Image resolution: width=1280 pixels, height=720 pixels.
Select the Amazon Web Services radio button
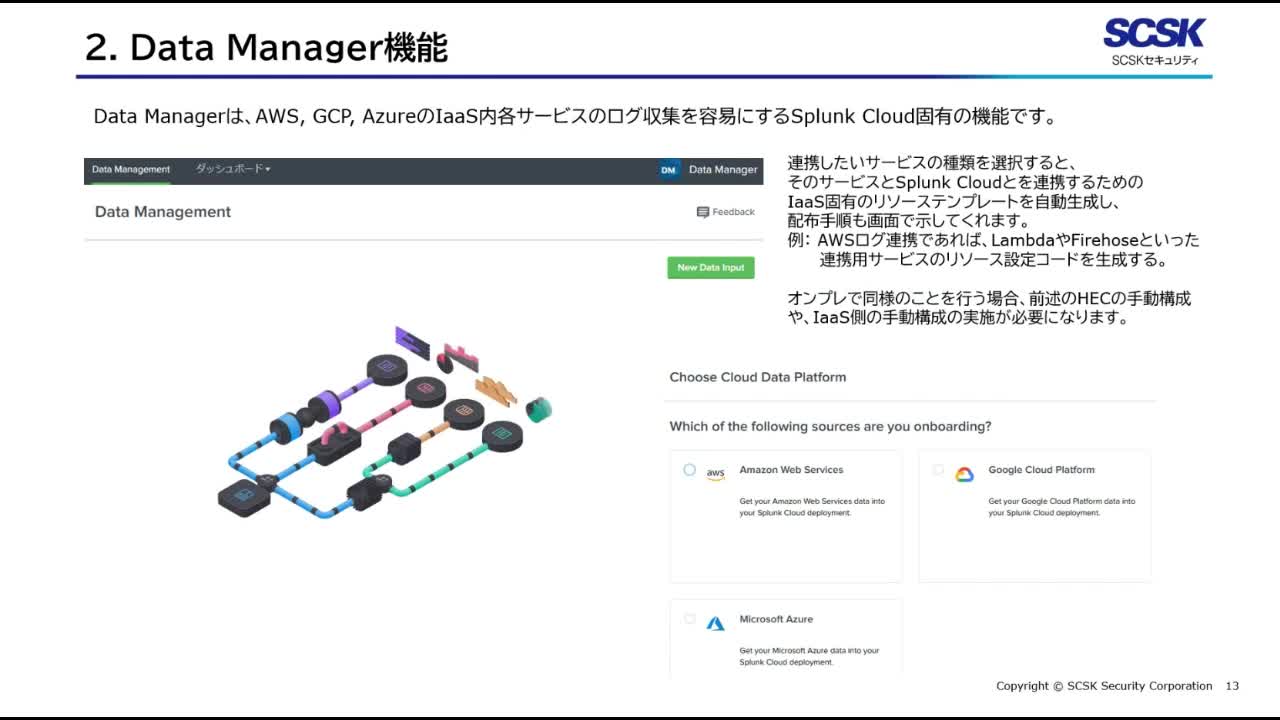pos(689,470)
